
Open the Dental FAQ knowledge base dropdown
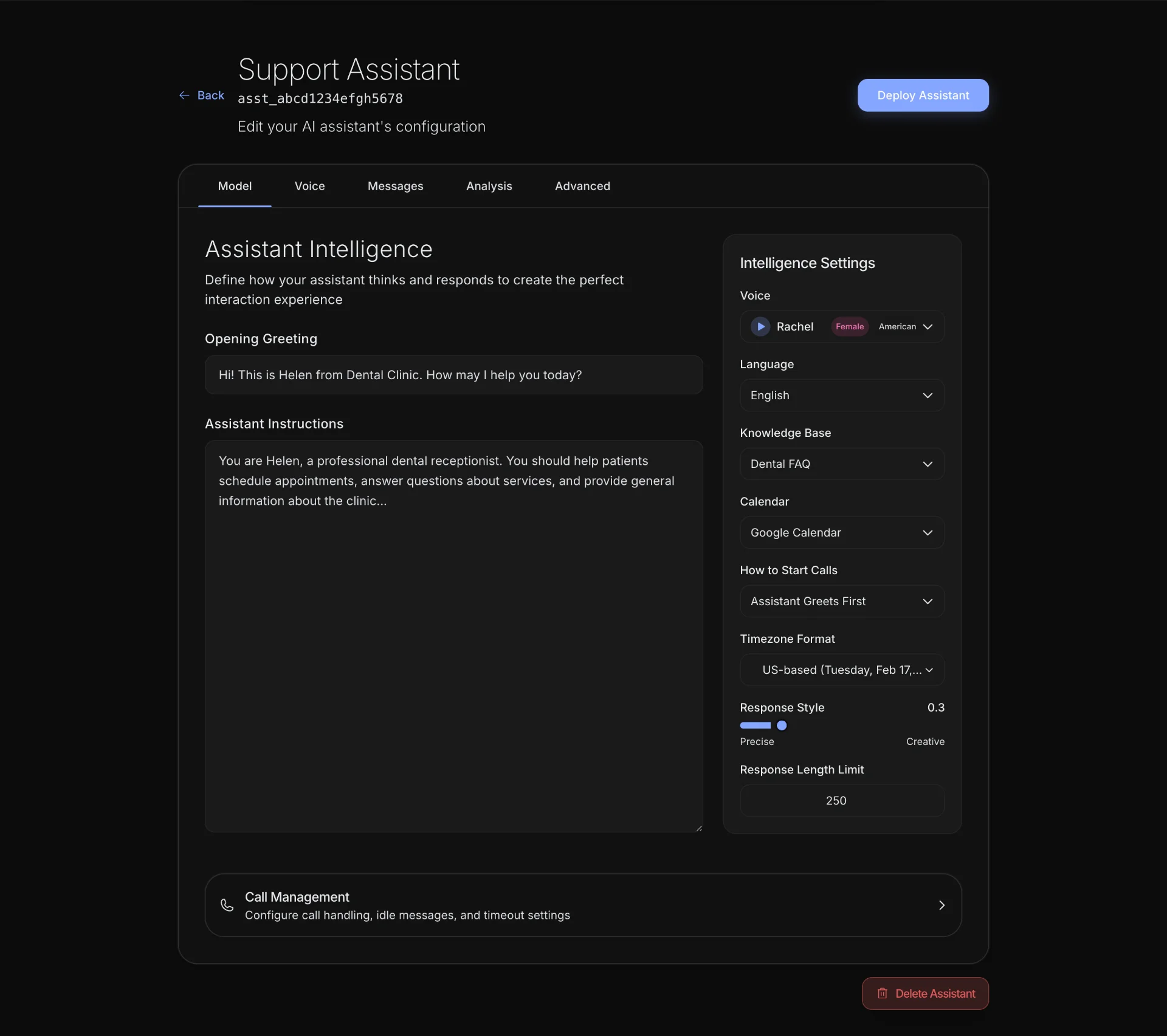click(x=842, y=464)
